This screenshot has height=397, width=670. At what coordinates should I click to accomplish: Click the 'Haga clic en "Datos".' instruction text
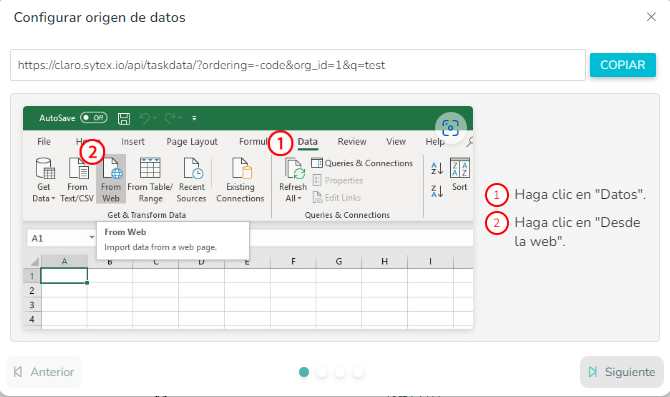pos(580,194)
